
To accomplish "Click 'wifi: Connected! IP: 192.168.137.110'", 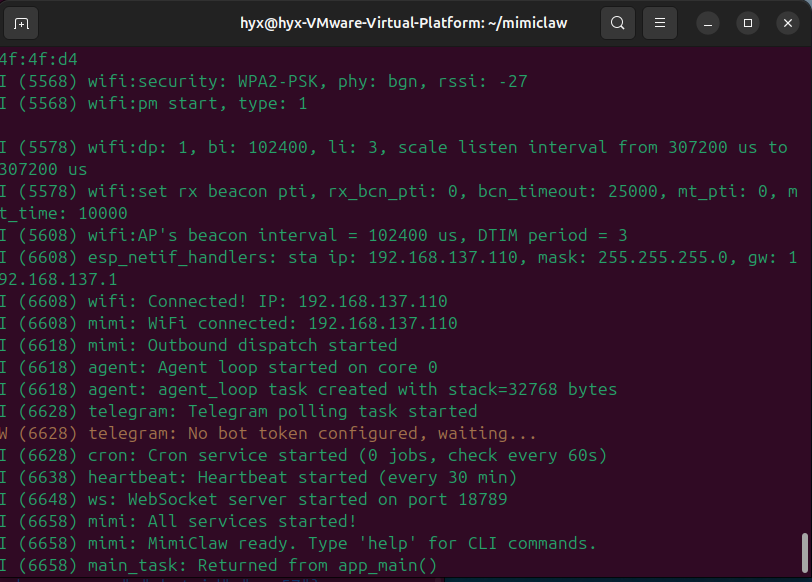I will pos(267,301).
